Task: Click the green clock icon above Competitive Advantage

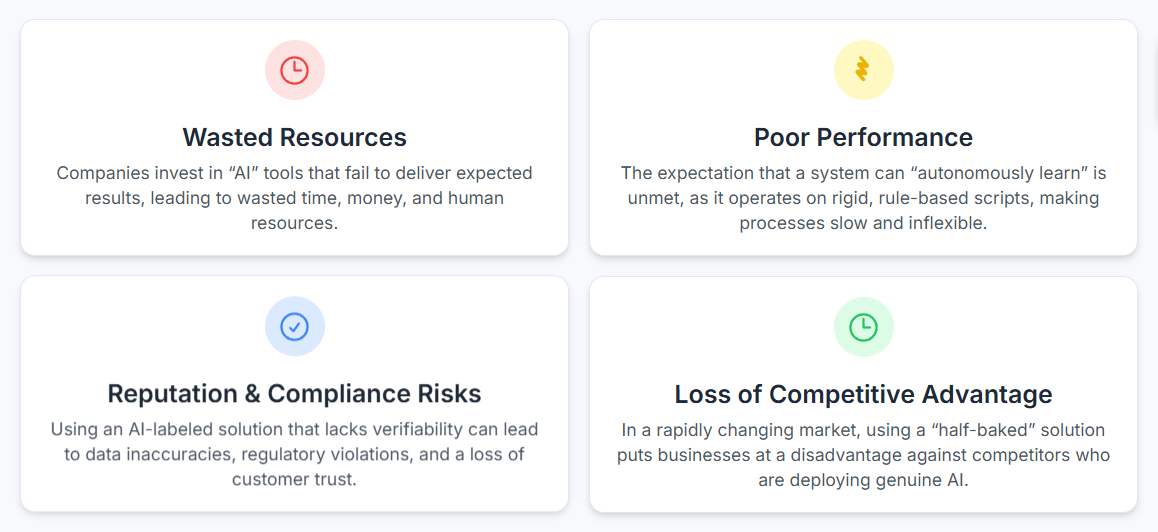Action: coord(863,326)
